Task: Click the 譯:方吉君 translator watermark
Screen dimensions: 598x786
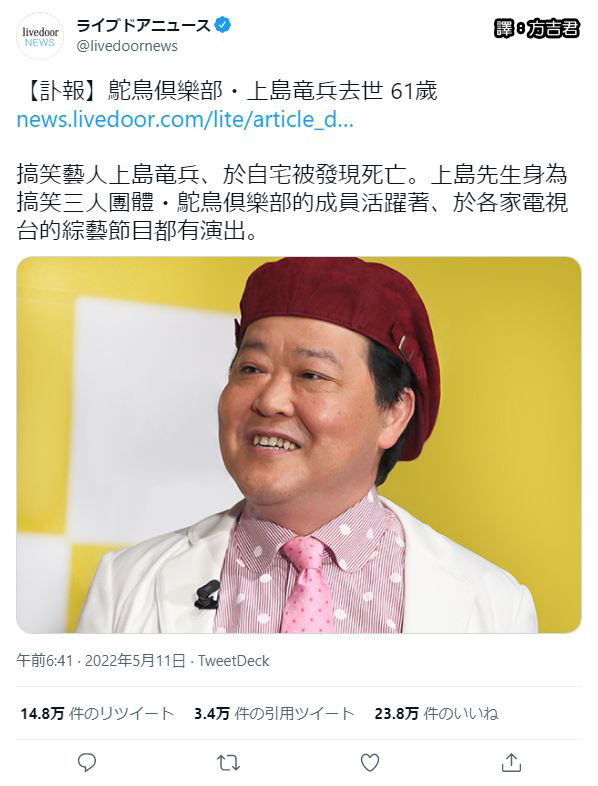Action: tap(536, 29)
